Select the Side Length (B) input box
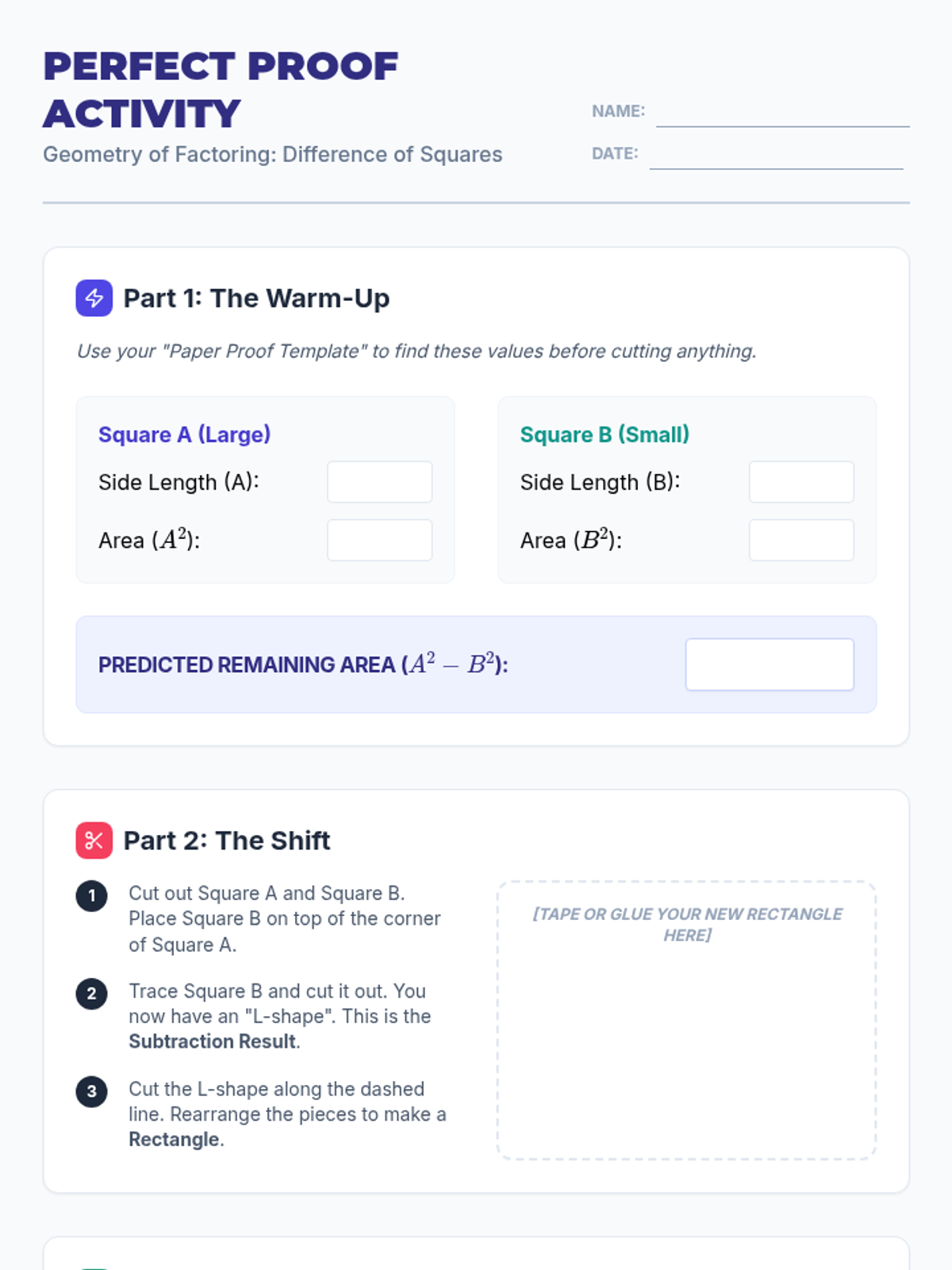This screenshot has height=1270, width=952. pyautogui.click(x=801, y=482)
